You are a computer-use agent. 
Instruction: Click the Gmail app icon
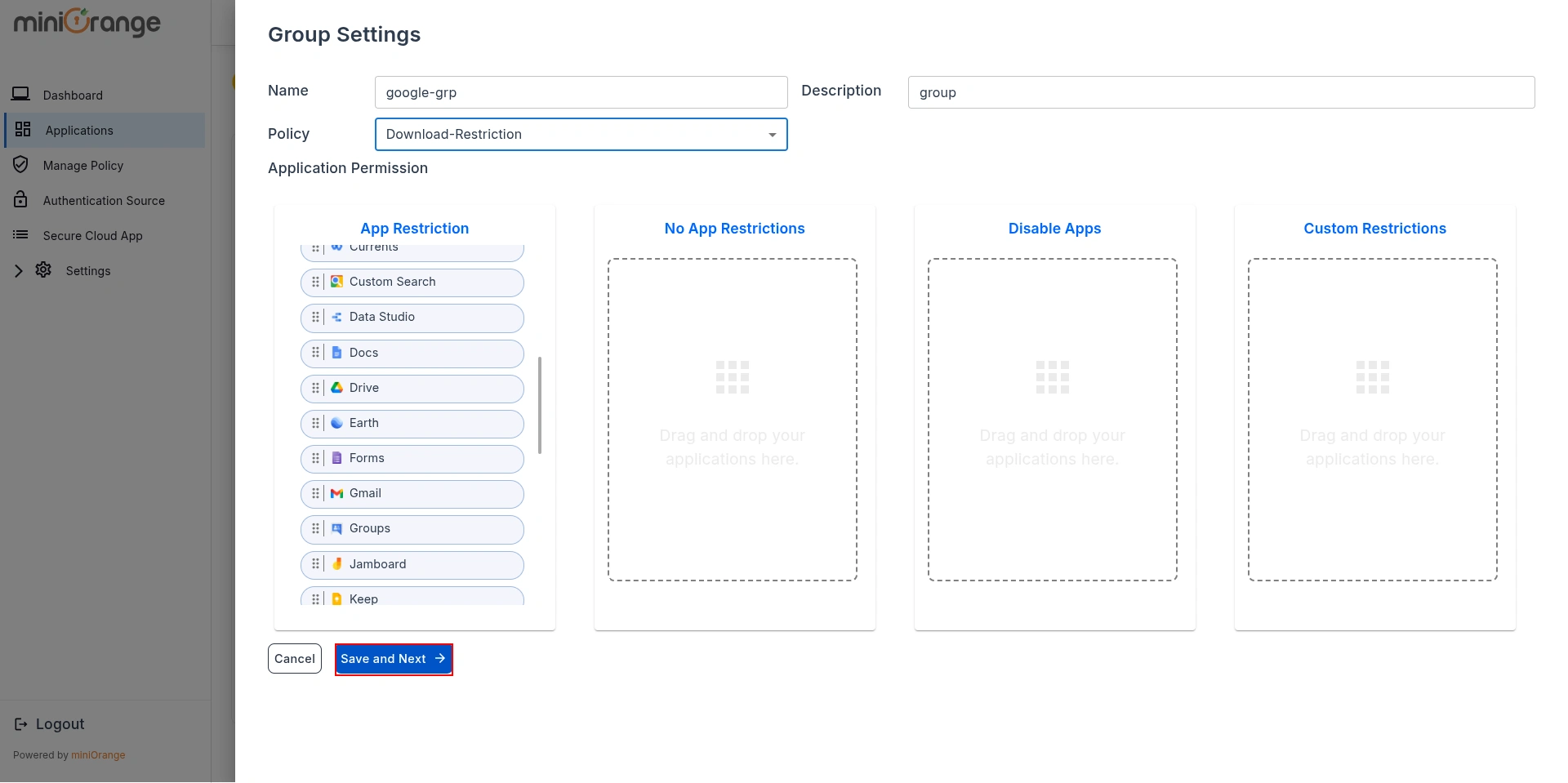coord(336,493)
